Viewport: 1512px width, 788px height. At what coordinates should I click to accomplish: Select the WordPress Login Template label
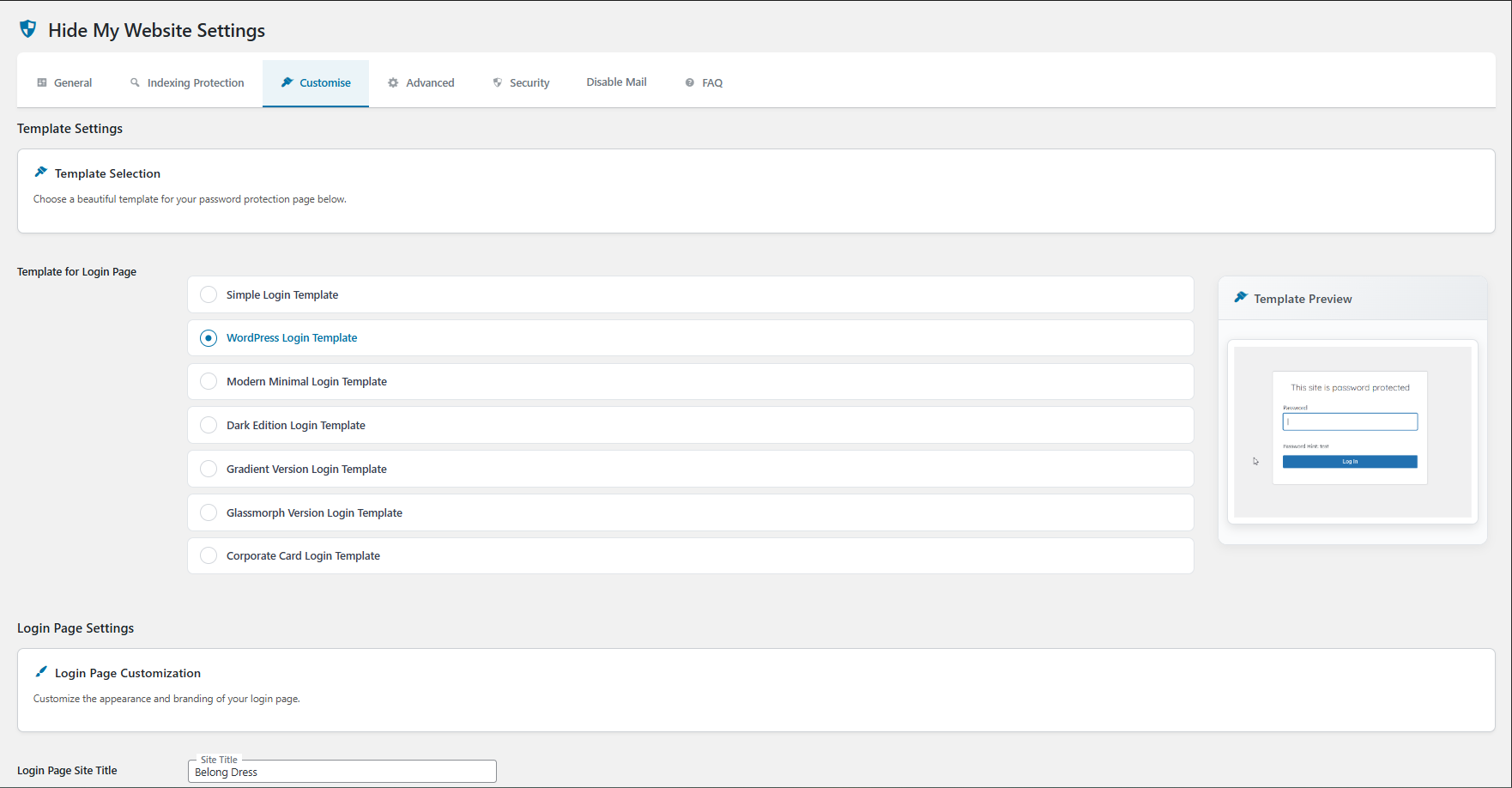tap(292, 338)
